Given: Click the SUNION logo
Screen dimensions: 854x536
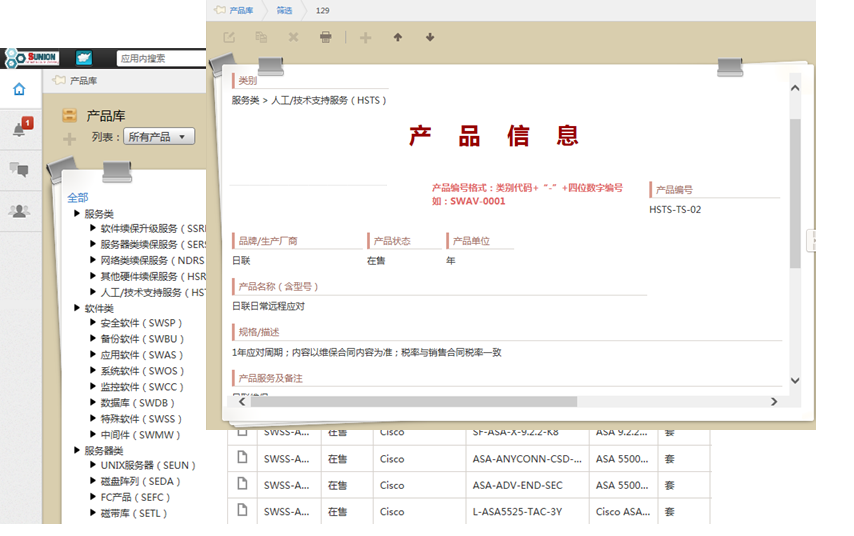Looking at the screenshot, I should coord(33,58).
